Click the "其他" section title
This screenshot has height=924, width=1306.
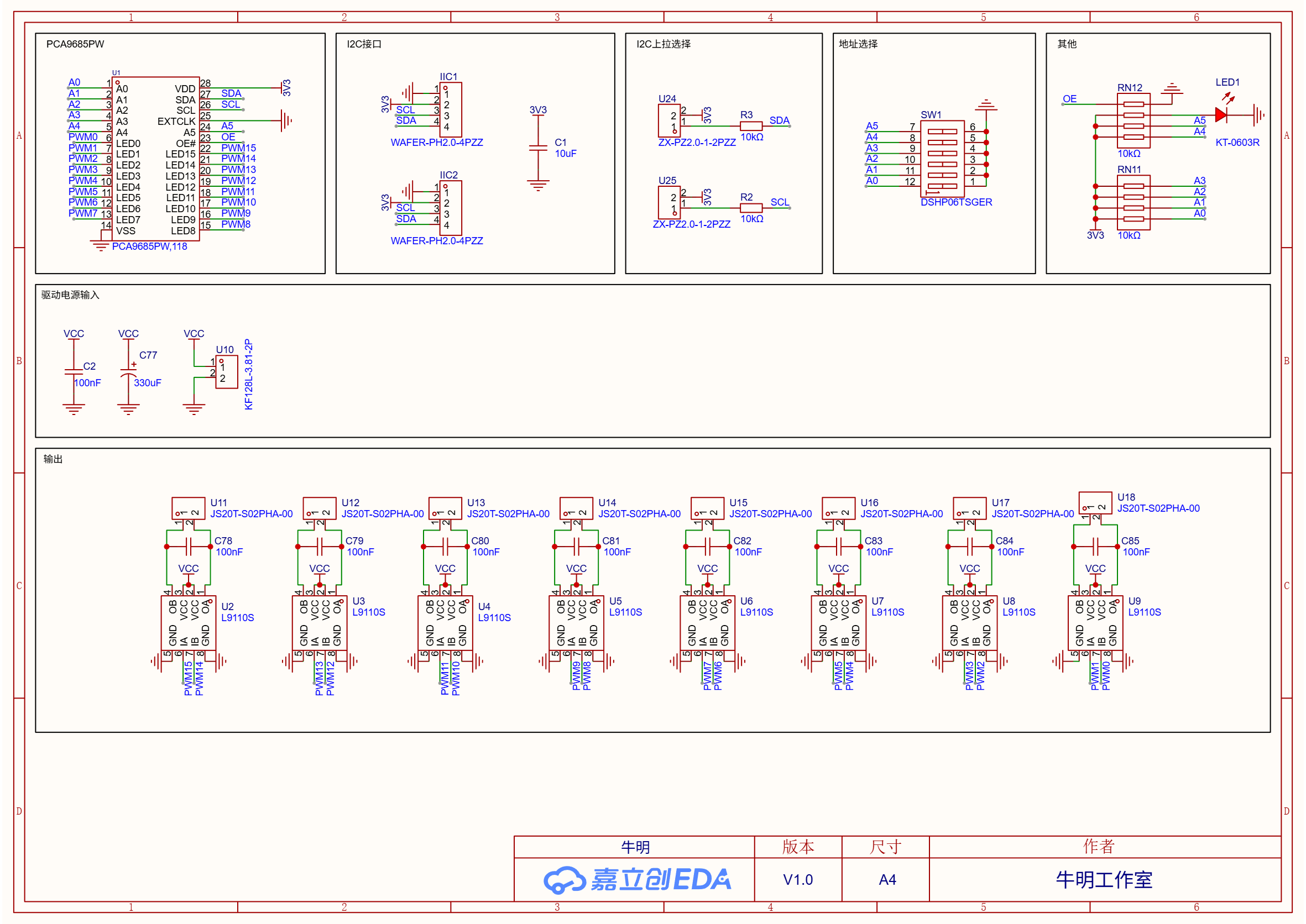pos(1067,44)
